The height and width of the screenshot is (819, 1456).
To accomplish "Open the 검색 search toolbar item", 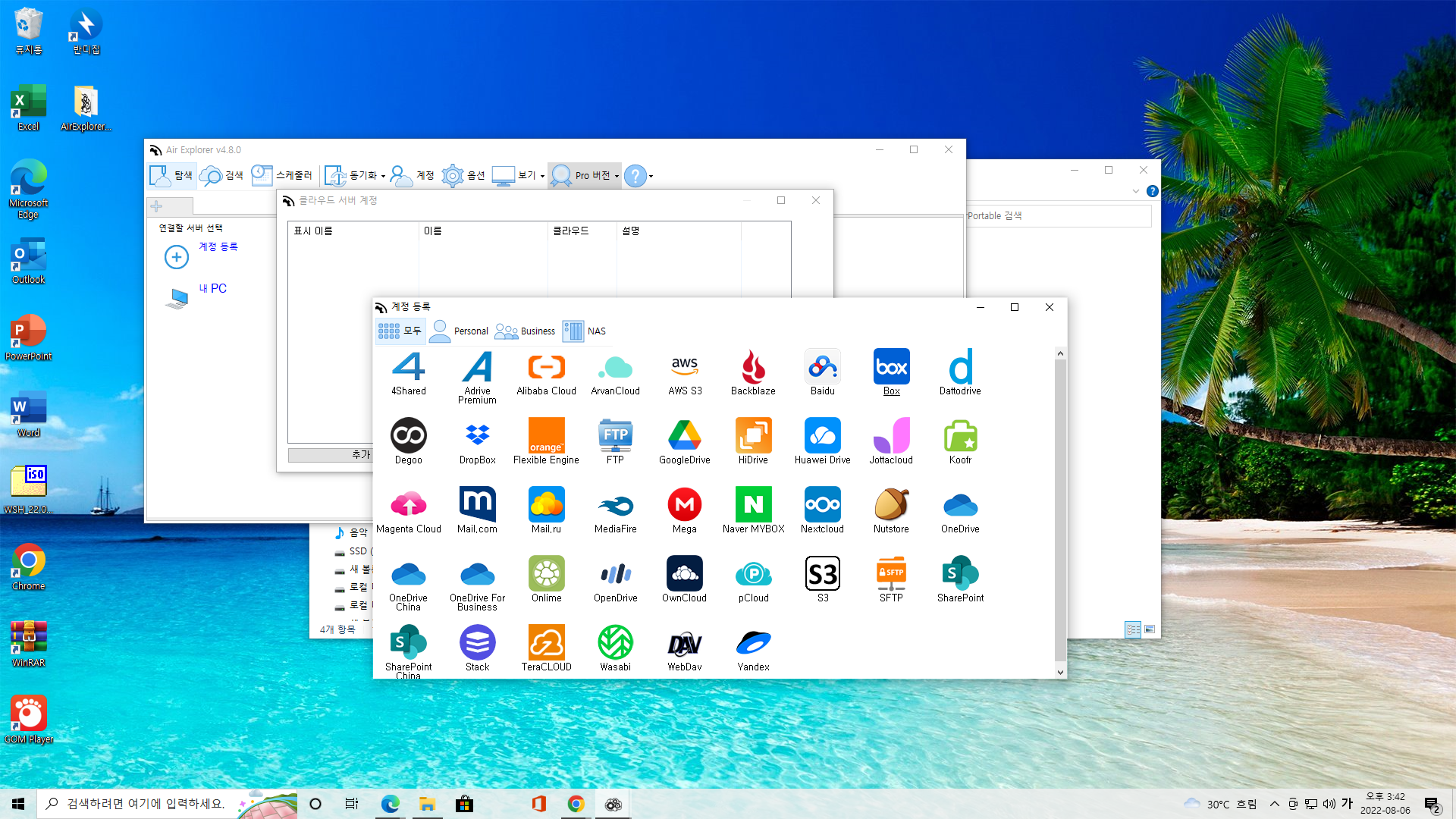I will (221, 175).
